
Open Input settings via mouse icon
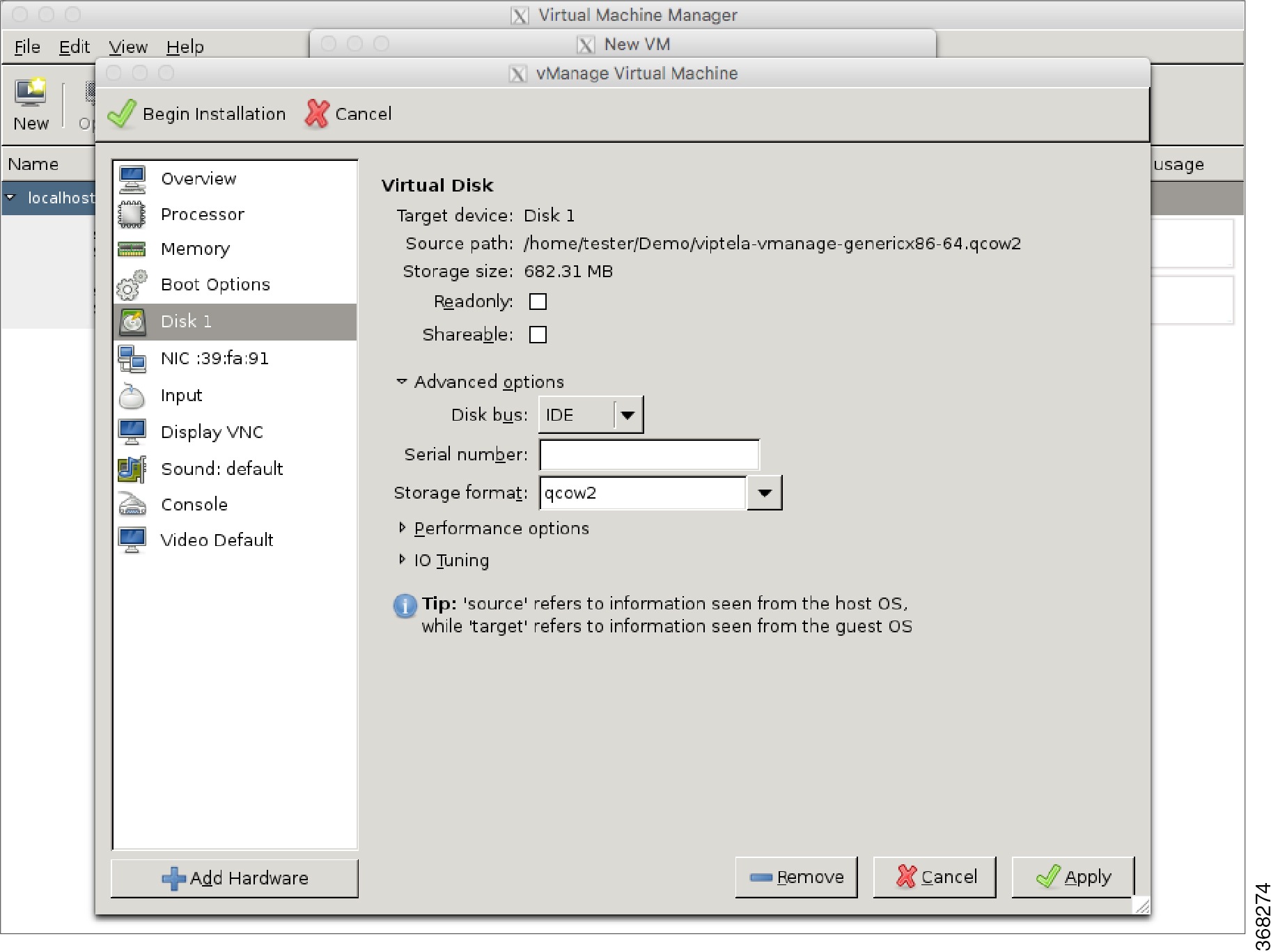[x=180, y=395]
